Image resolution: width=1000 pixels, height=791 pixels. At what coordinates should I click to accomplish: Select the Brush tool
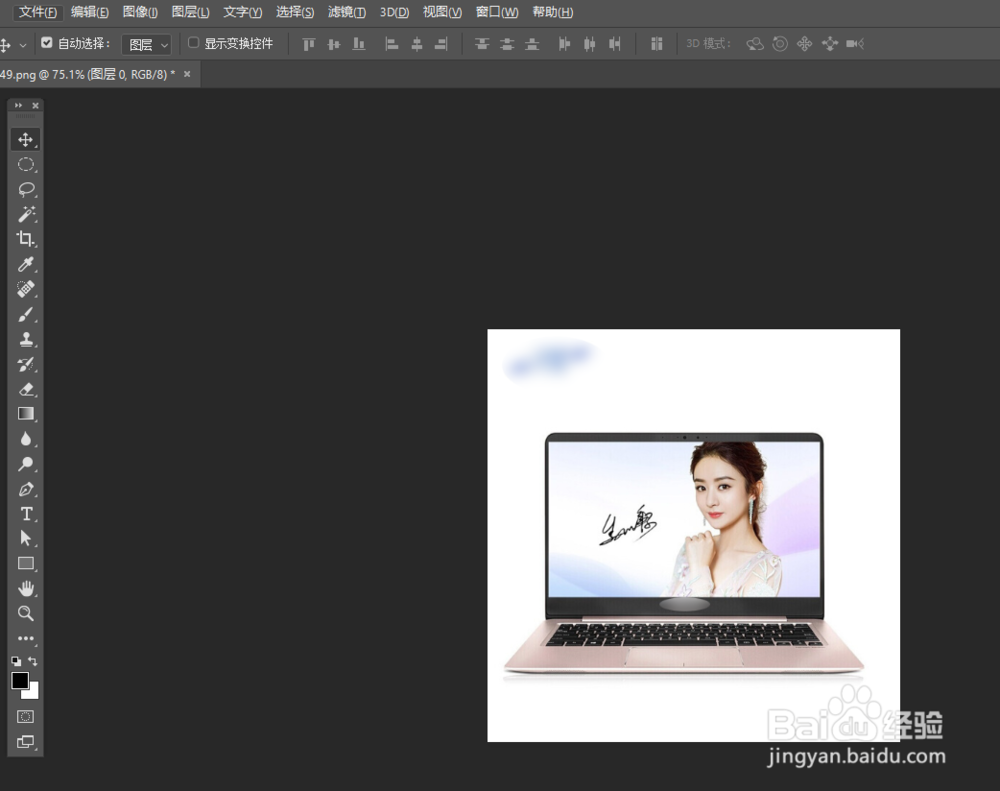(x=26, y=314)
